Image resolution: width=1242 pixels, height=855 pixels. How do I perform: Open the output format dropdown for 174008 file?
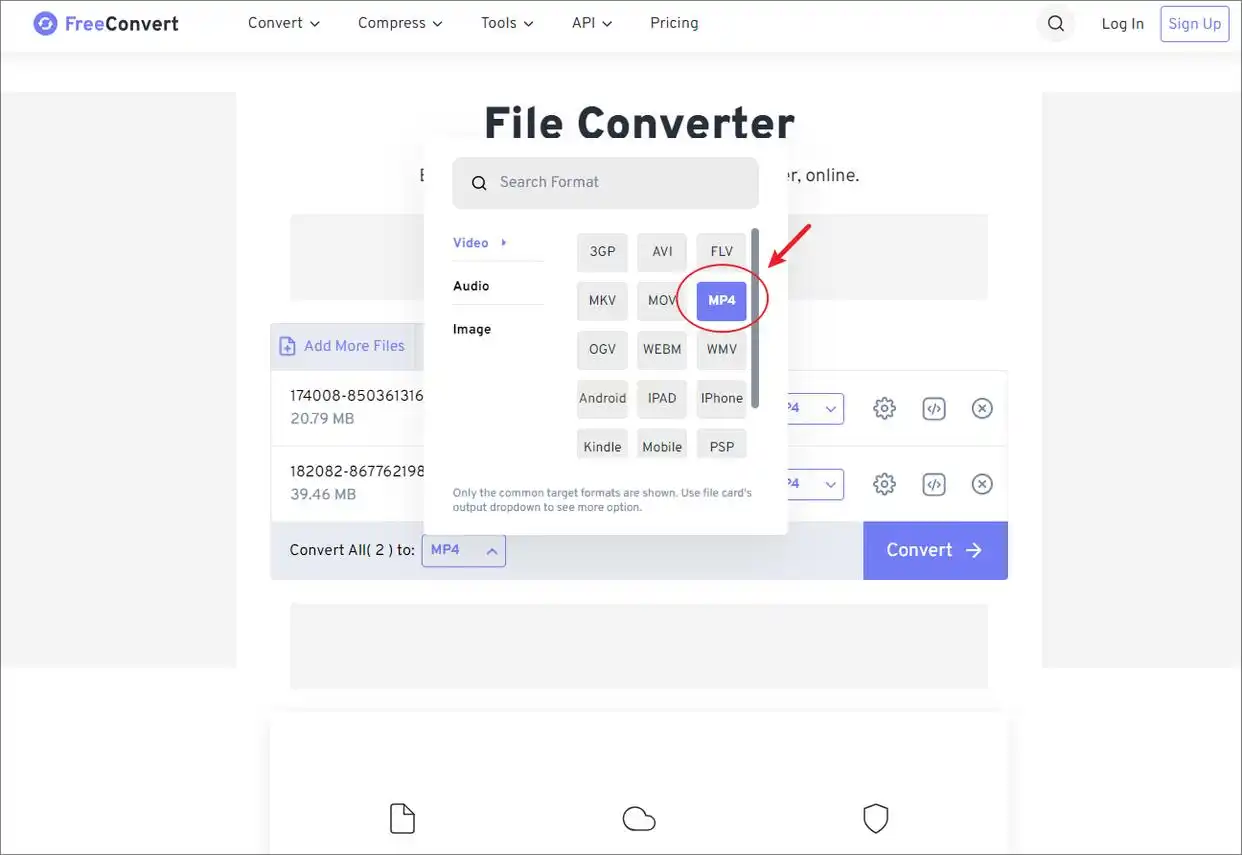[x=815, y=408]
